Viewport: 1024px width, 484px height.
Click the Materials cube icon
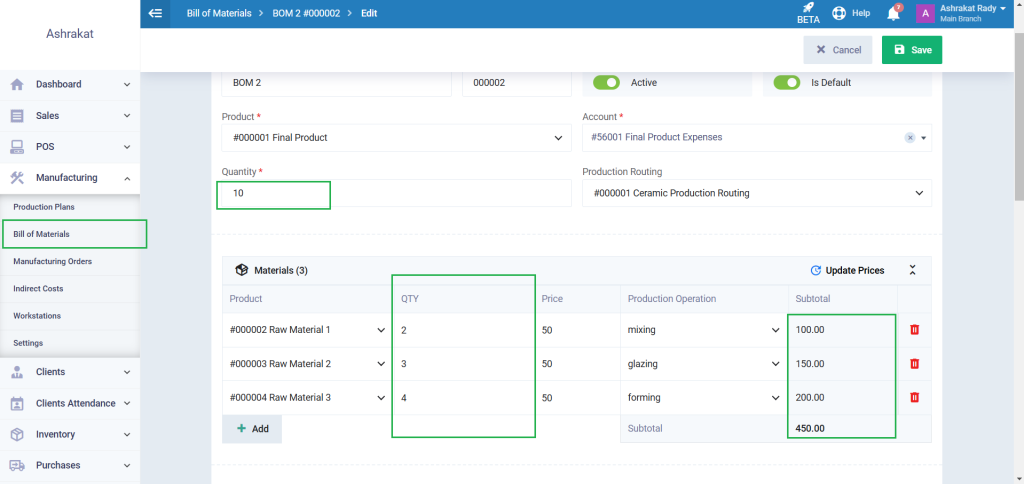pos(242,270)
